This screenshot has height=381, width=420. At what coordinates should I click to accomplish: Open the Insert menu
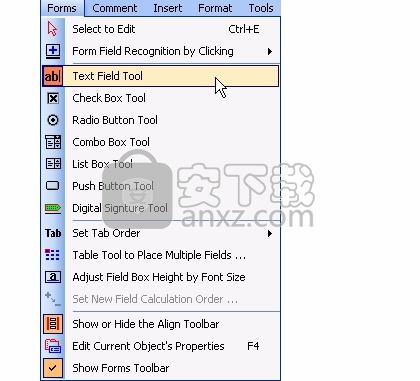[x=168, y=8]
